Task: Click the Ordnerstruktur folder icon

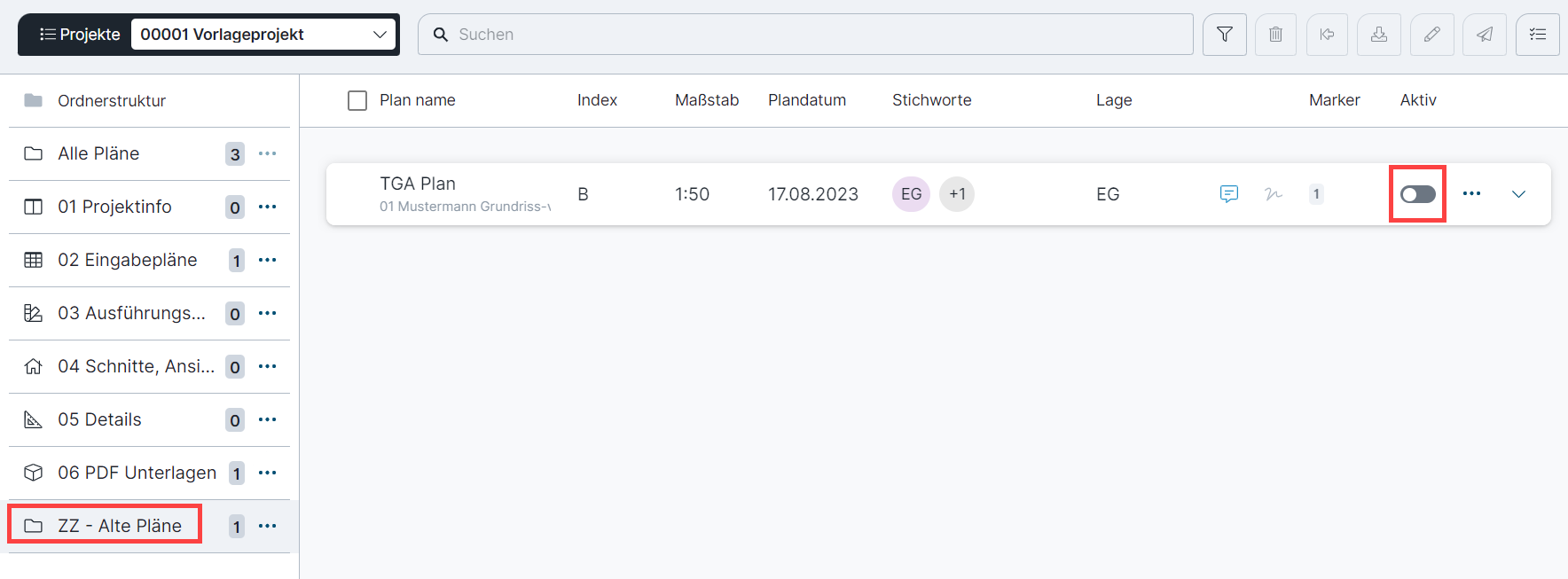Action: (x=33, y=100)
